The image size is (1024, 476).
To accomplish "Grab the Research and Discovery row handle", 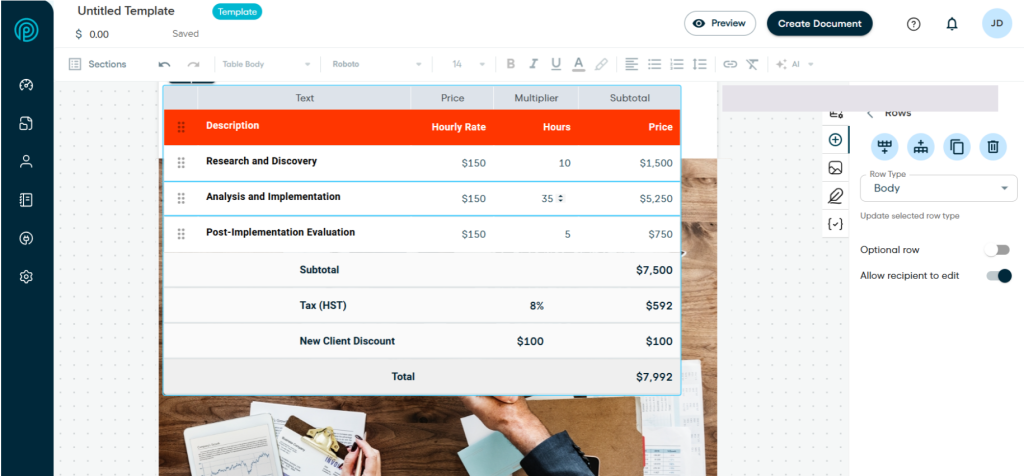I will coord(181,163).
